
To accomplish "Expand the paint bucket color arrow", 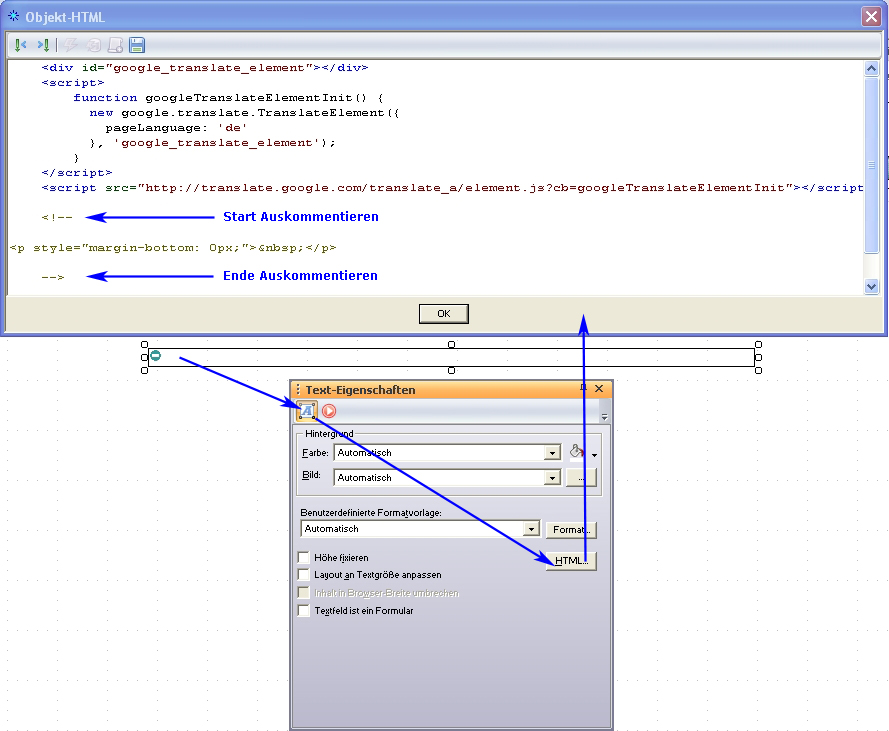I will [595, 454].
